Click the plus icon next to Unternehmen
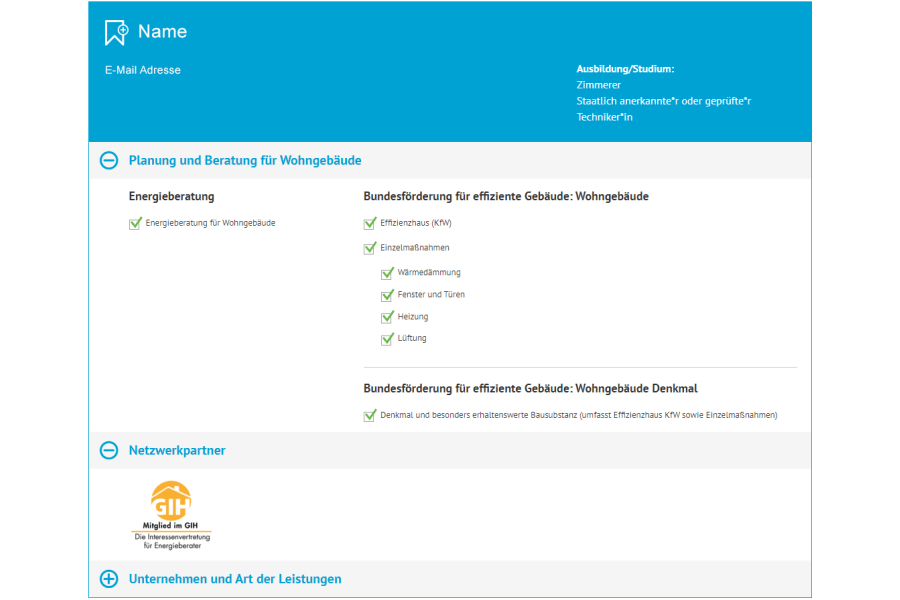Viewport: 900px width, 600px height. coord(109,579)
